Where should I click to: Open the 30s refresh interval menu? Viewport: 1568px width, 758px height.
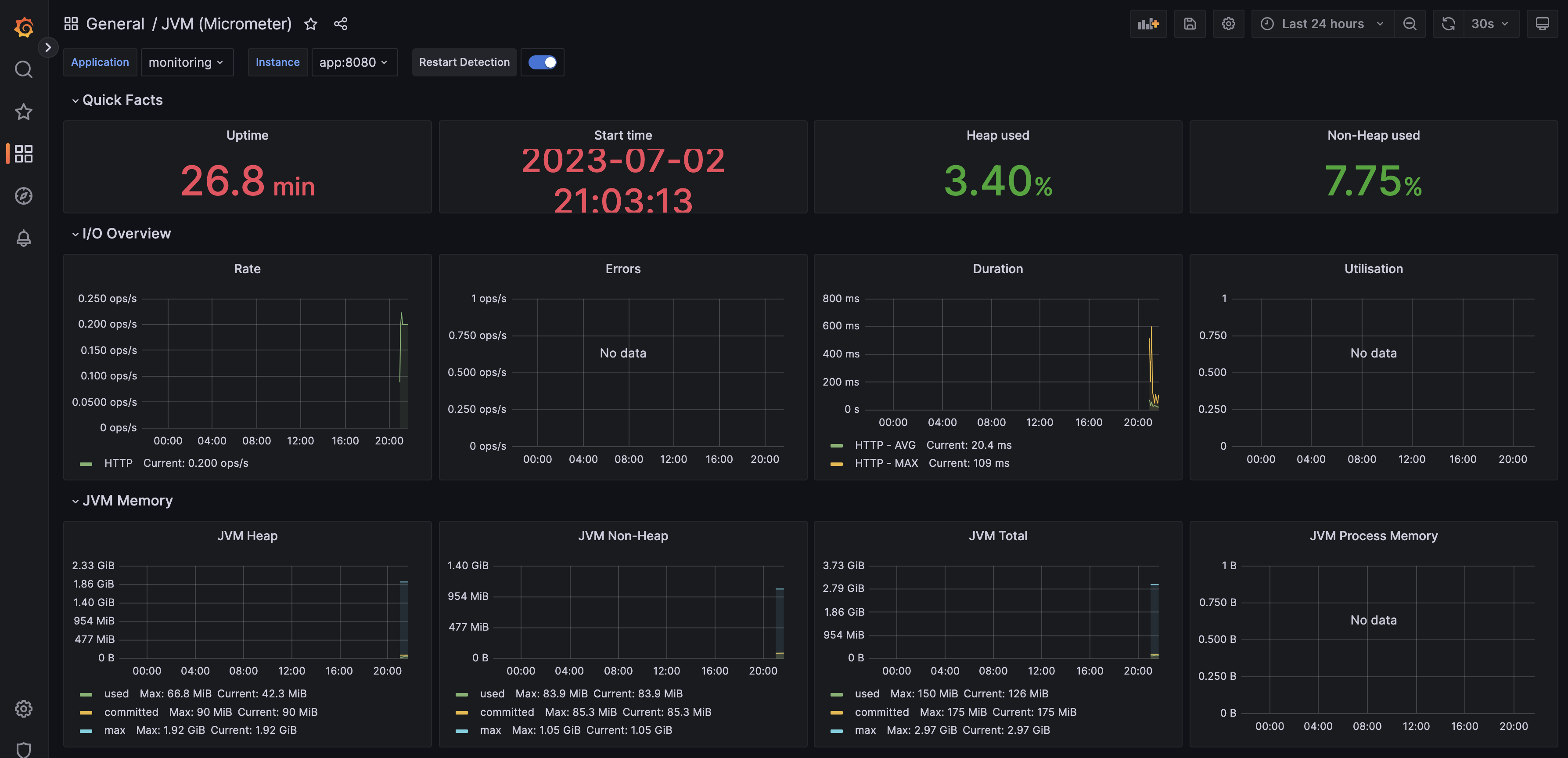pos(1489,24)
